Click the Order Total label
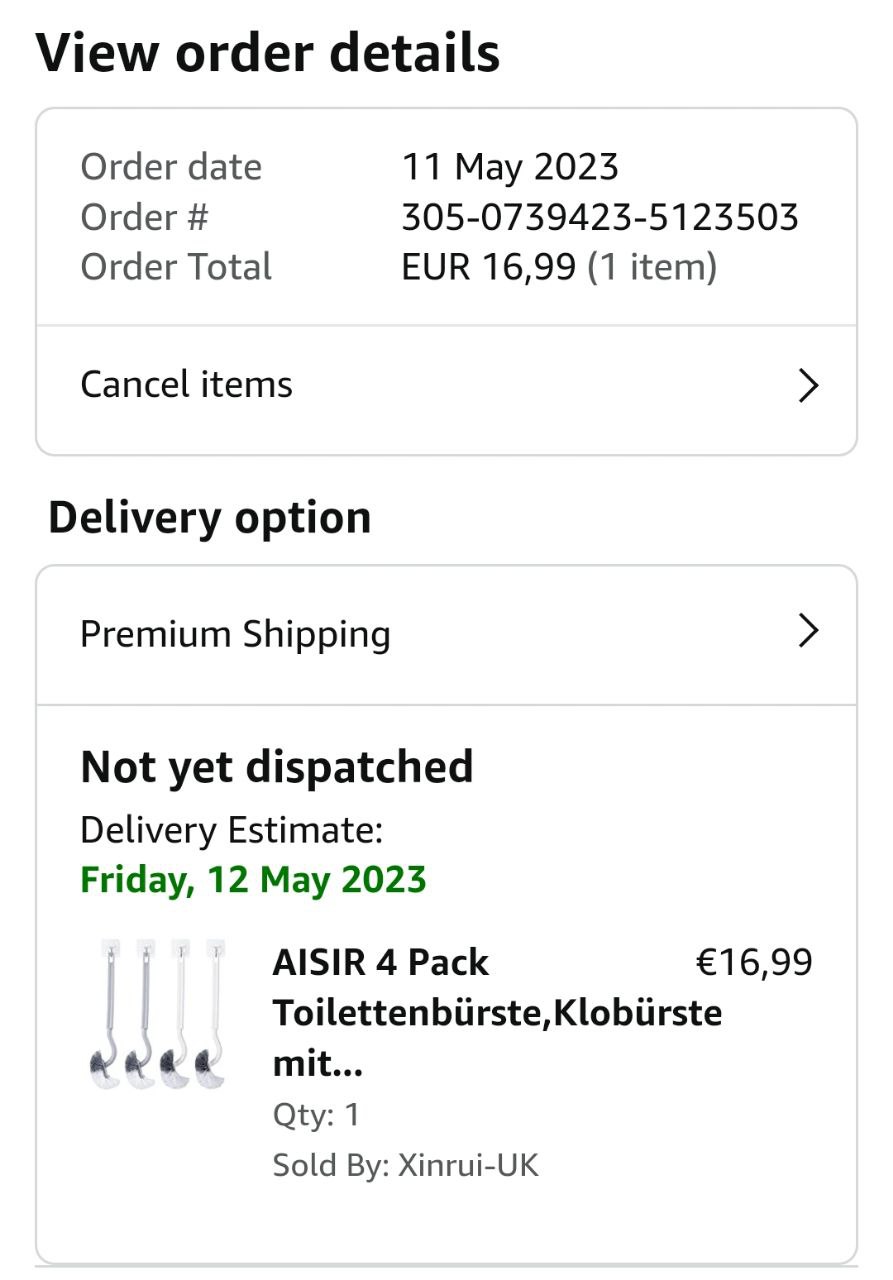Screen dimensions: 893x1280 point(176,267)
